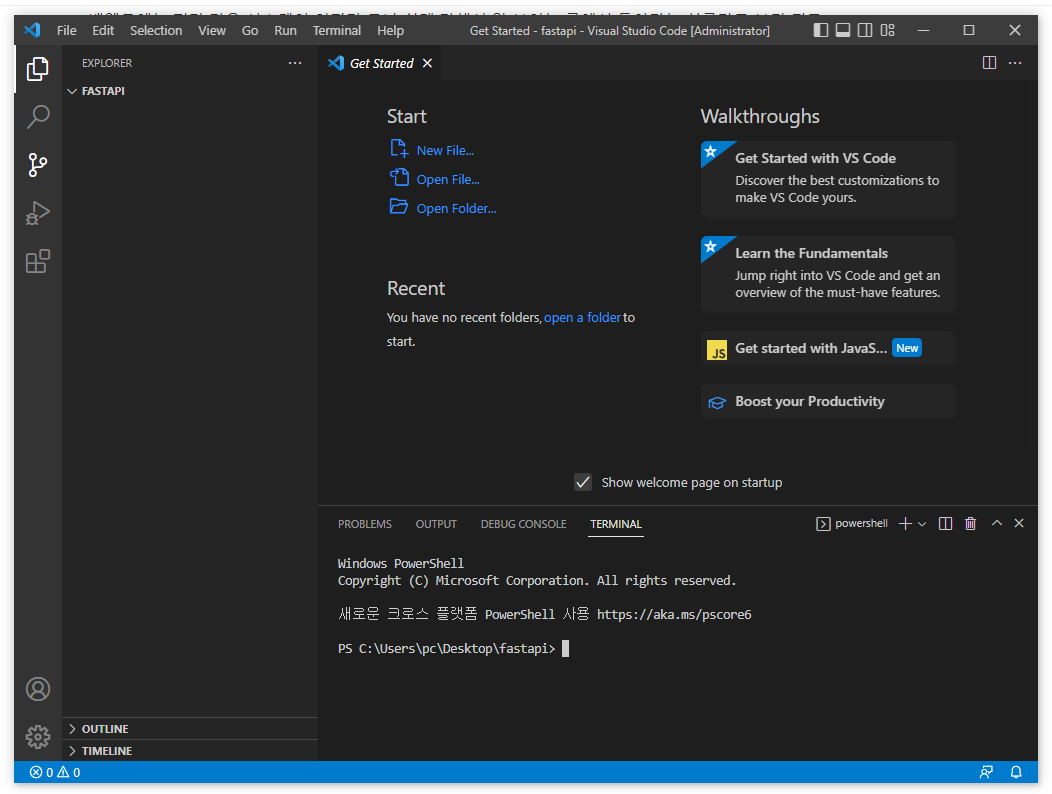Open the feedback icon in status bar
The image size is (1052, 794).
986,773
